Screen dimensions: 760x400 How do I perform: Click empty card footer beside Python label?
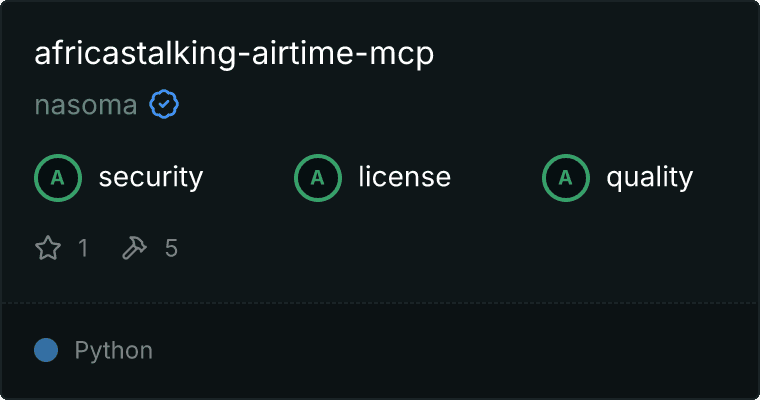coord(456,351)
